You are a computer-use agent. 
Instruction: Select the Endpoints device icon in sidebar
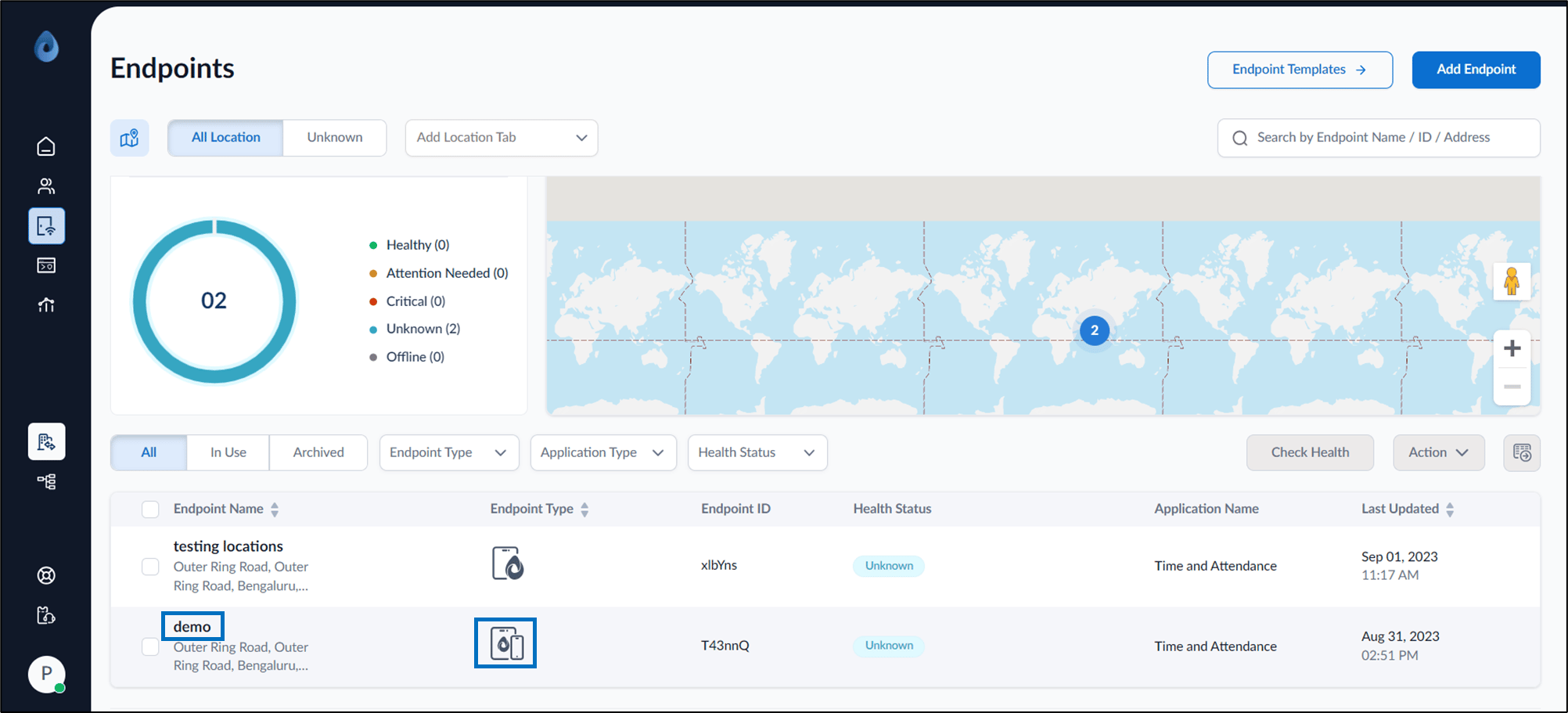[46, 226]
